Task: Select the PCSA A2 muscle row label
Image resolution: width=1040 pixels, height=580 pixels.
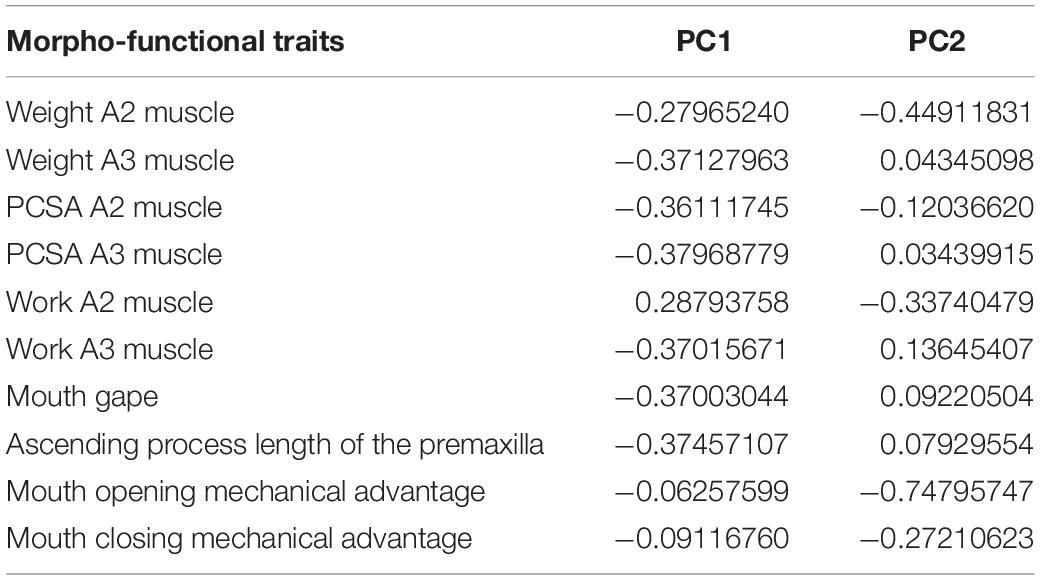Action: click(x=114, y=207)
